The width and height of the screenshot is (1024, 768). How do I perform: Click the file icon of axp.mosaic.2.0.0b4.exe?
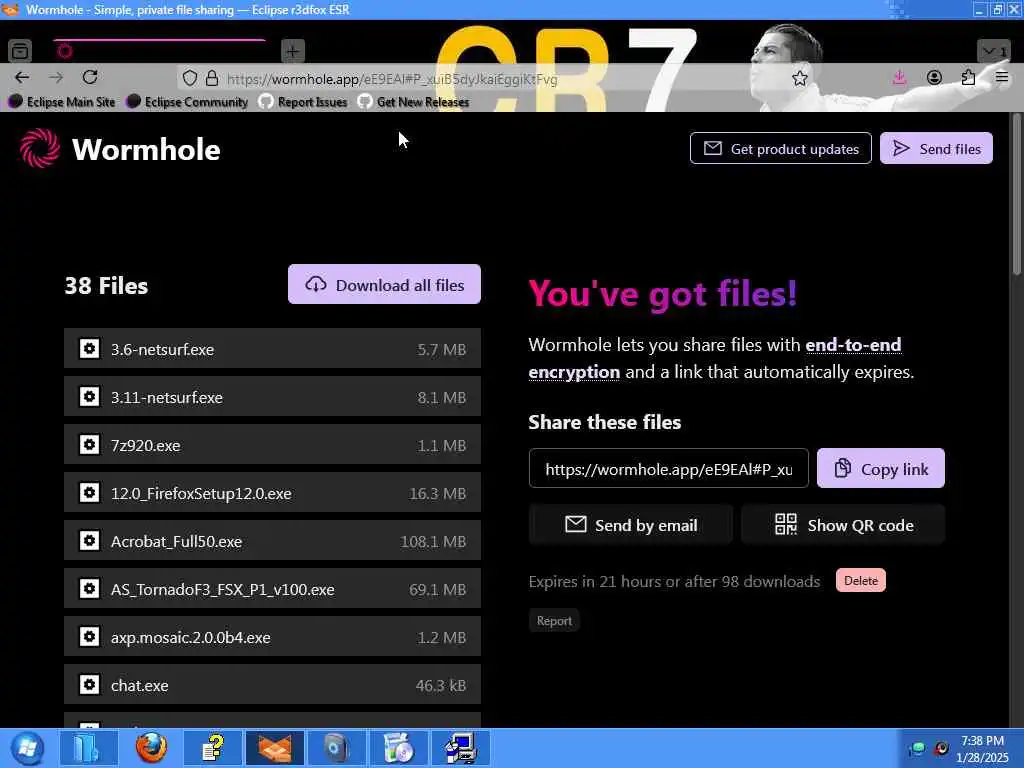coord(89,637)
